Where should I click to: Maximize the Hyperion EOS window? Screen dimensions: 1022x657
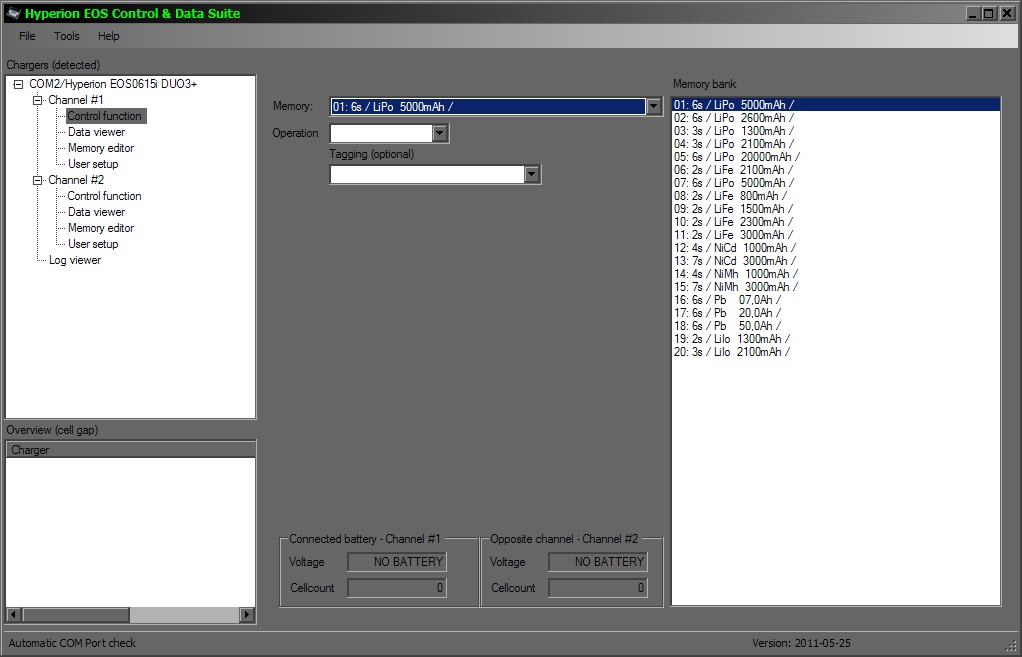pyautogui.click(x=989, y=13)
